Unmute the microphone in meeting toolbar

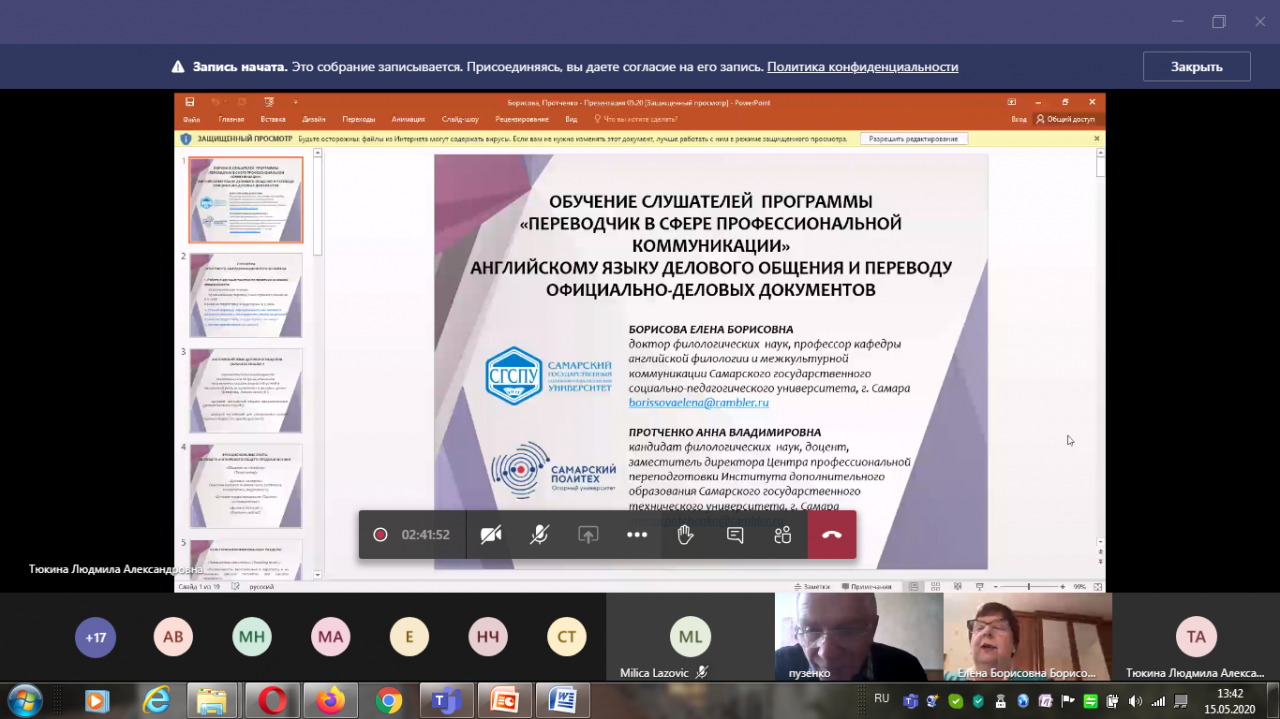point(539,535)
